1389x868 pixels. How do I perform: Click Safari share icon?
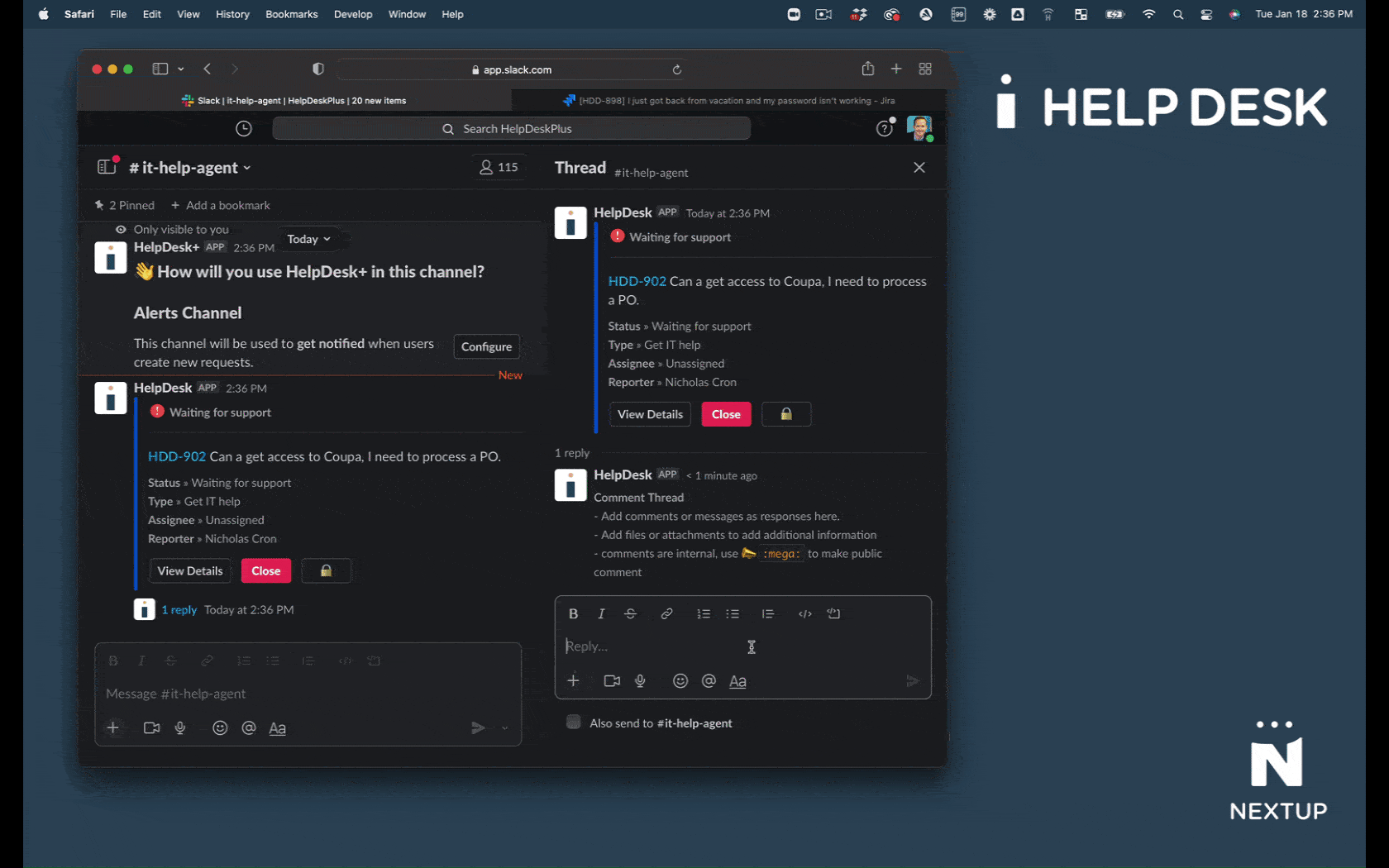point(867,69)
